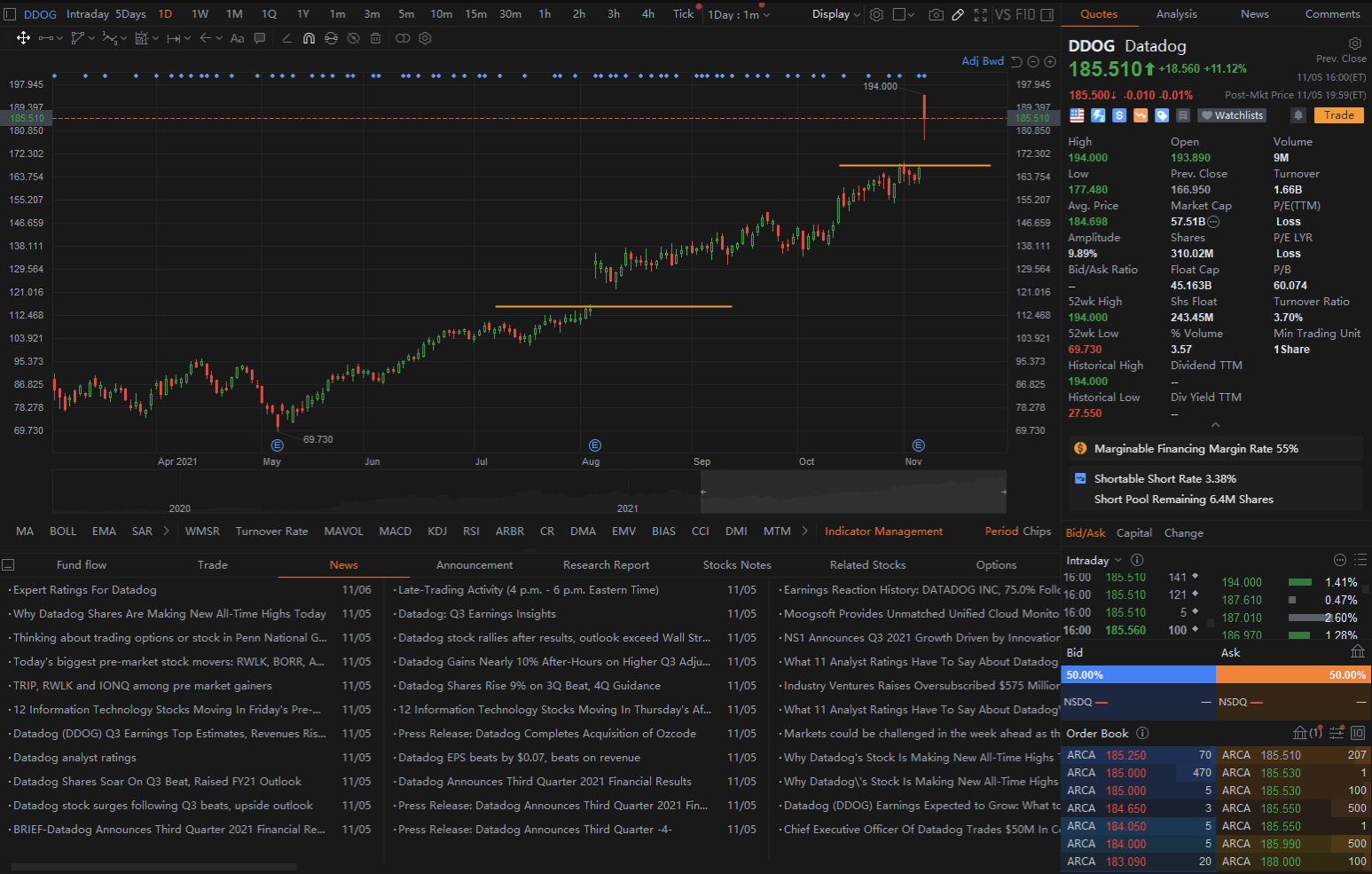Take a chart screenshot with camera icon
The height and width of the screenshot is (874, 1372).
[936, 14]
